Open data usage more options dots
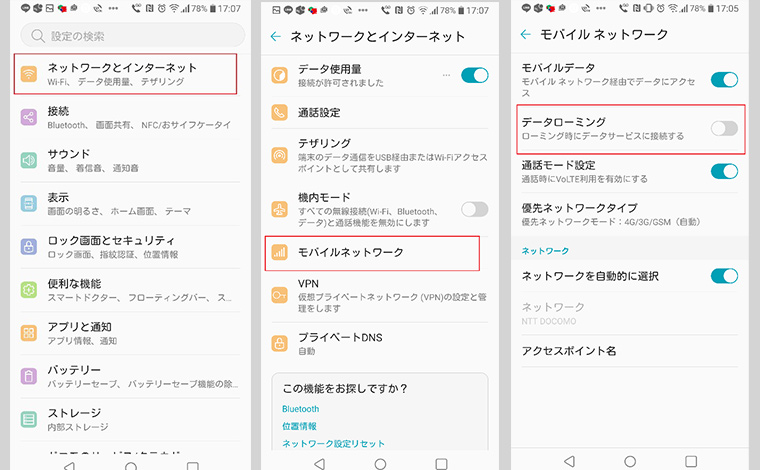The height and width of the screenshot is (470, 760). [x=446, y=75]
